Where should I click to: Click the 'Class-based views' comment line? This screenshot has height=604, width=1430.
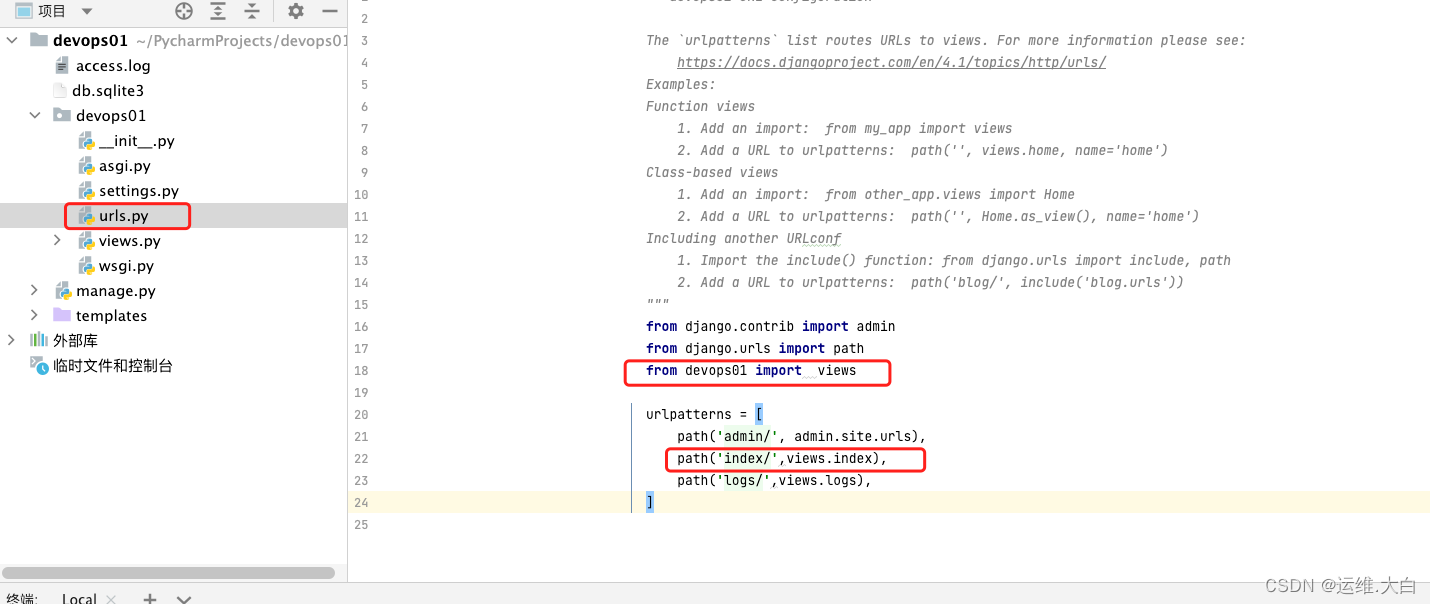712,172
